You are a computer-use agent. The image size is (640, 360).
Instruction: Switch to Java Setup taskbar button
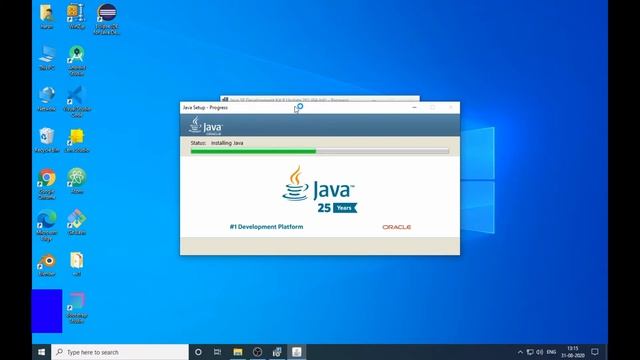297,352
